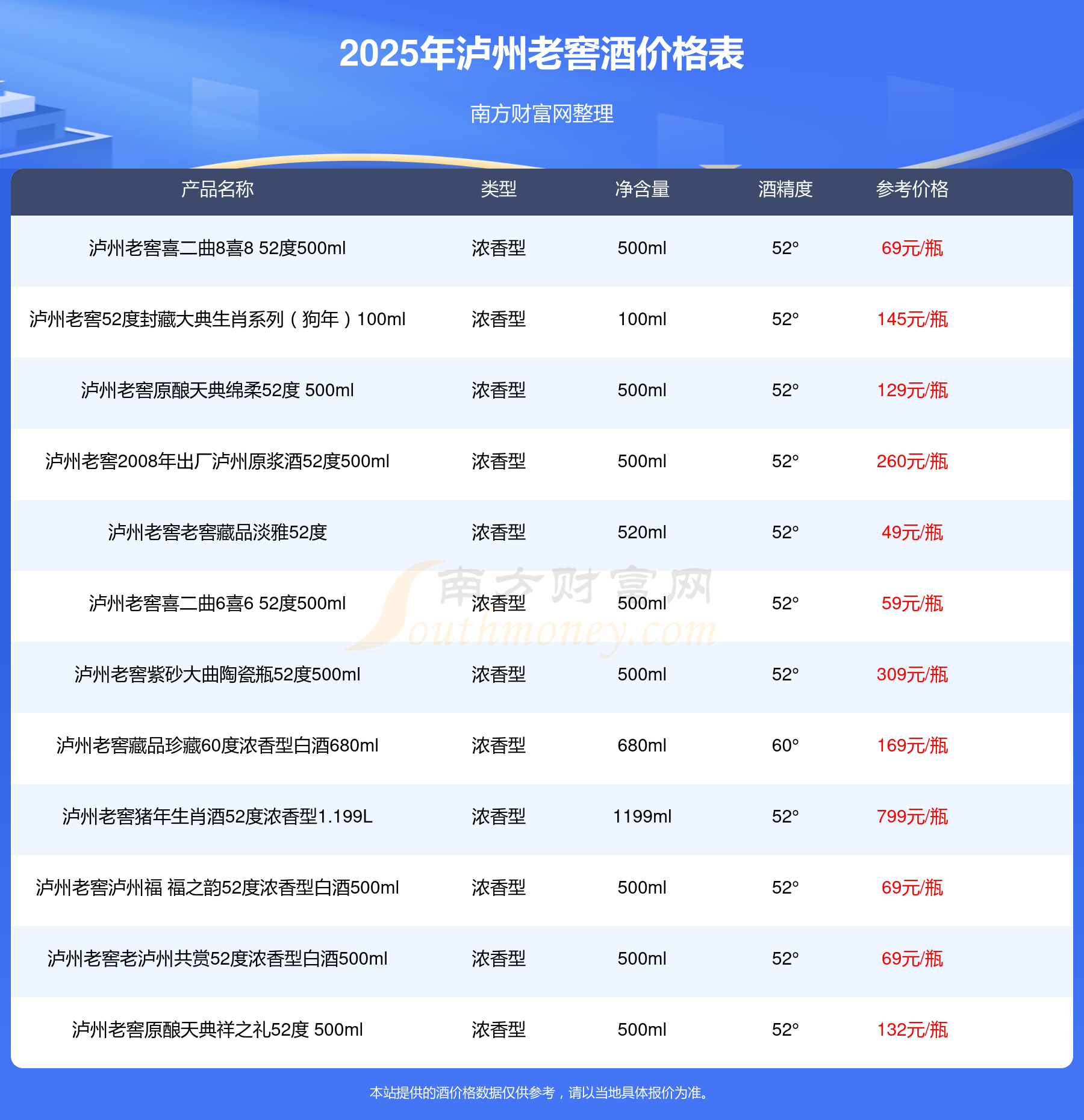Click the 59元/瓶 price

pos(912,603)
